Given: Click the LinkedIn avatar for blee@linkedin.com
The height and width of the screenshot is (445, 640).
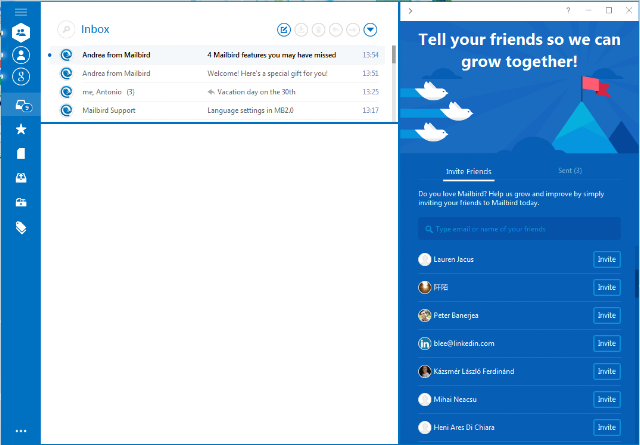Looking at the screenshot, I should (x=424, y=343).
